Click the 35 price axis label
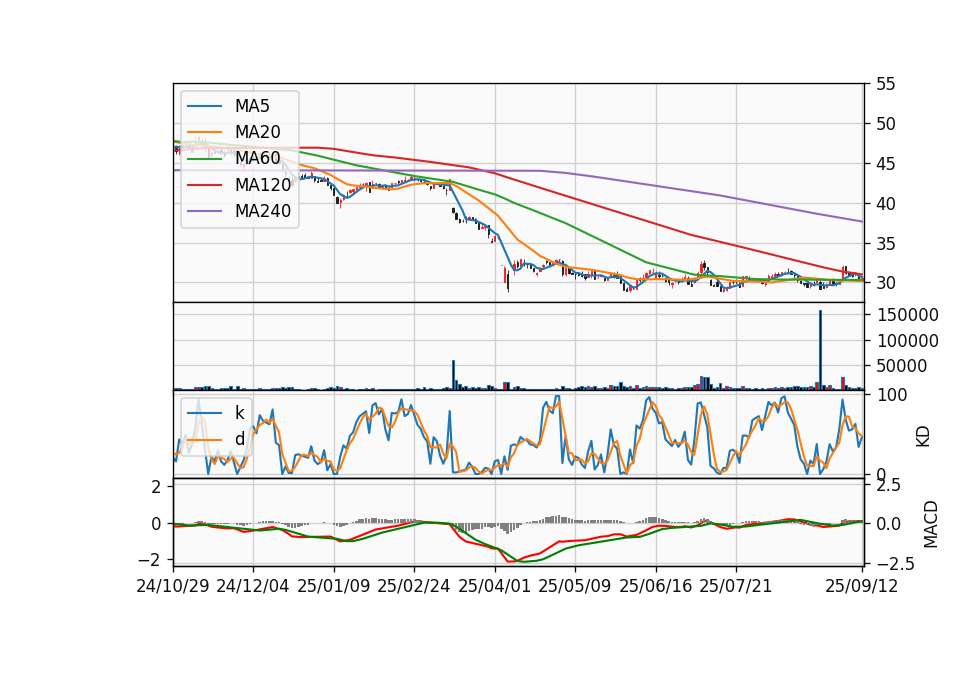This screenshot has width=960, height=690. coord(885,244)
